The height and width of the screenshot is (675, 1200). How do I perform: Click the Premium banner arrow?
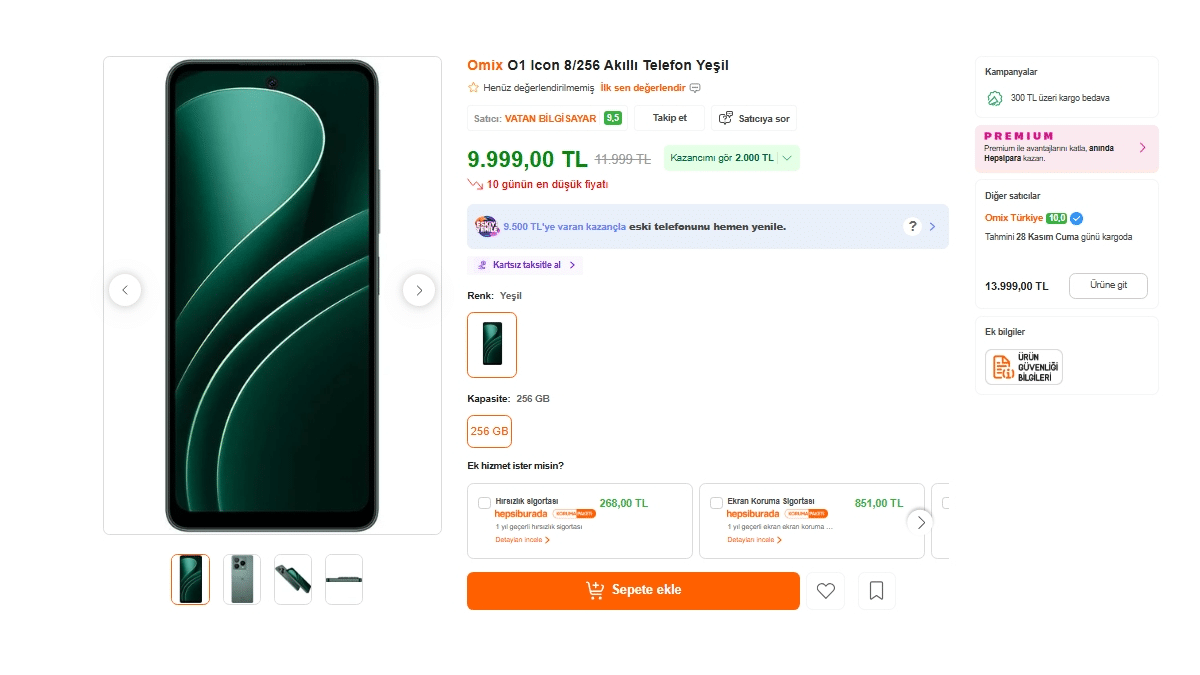point(1142,148)
